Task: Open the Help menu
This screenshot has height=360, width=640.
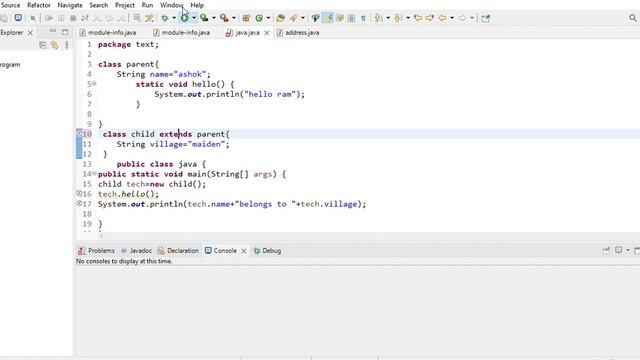Action: 197,5
